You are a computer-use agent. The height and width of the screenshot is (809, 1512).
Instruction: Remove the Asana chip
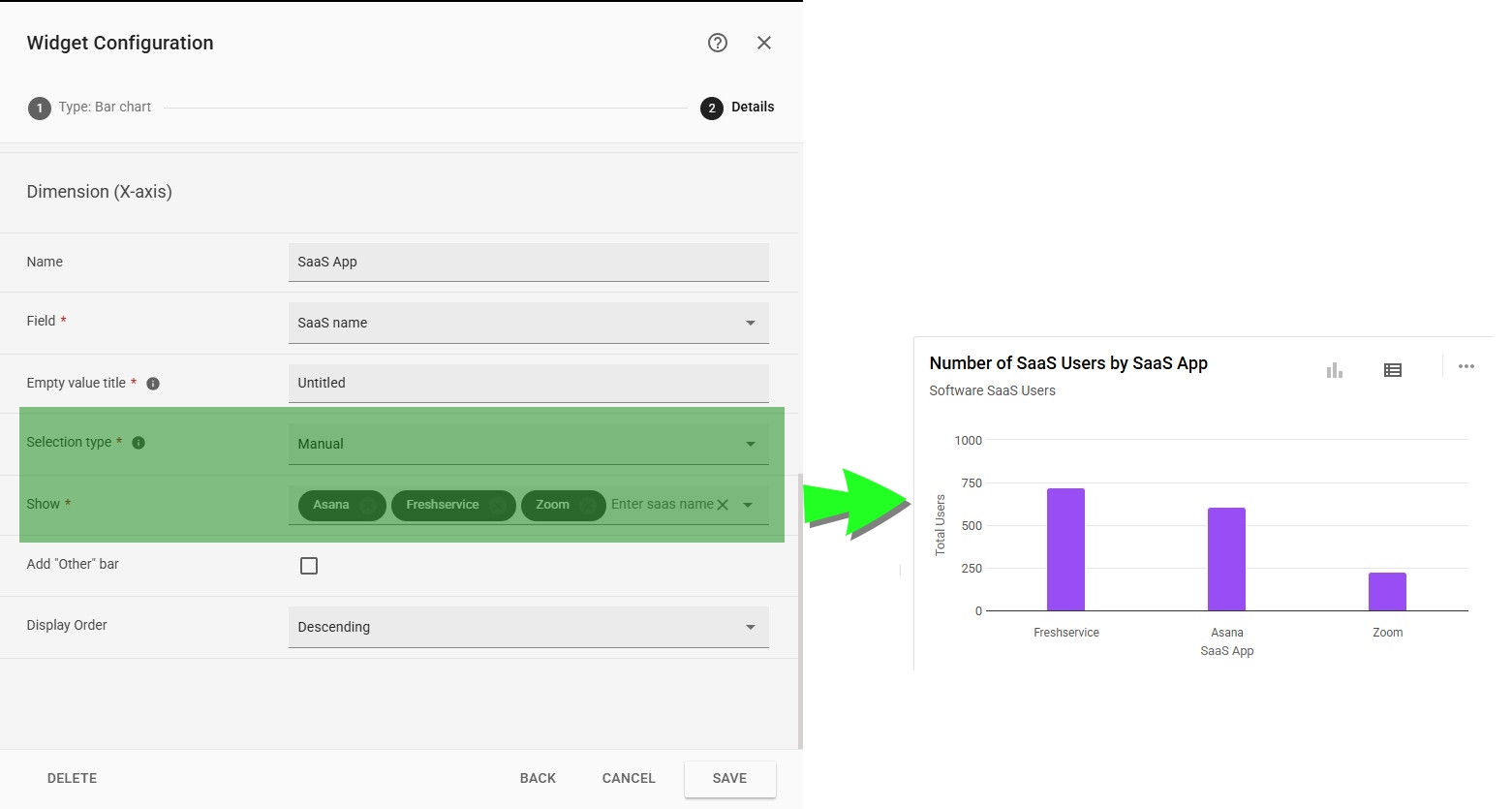(x=368, y=505)
